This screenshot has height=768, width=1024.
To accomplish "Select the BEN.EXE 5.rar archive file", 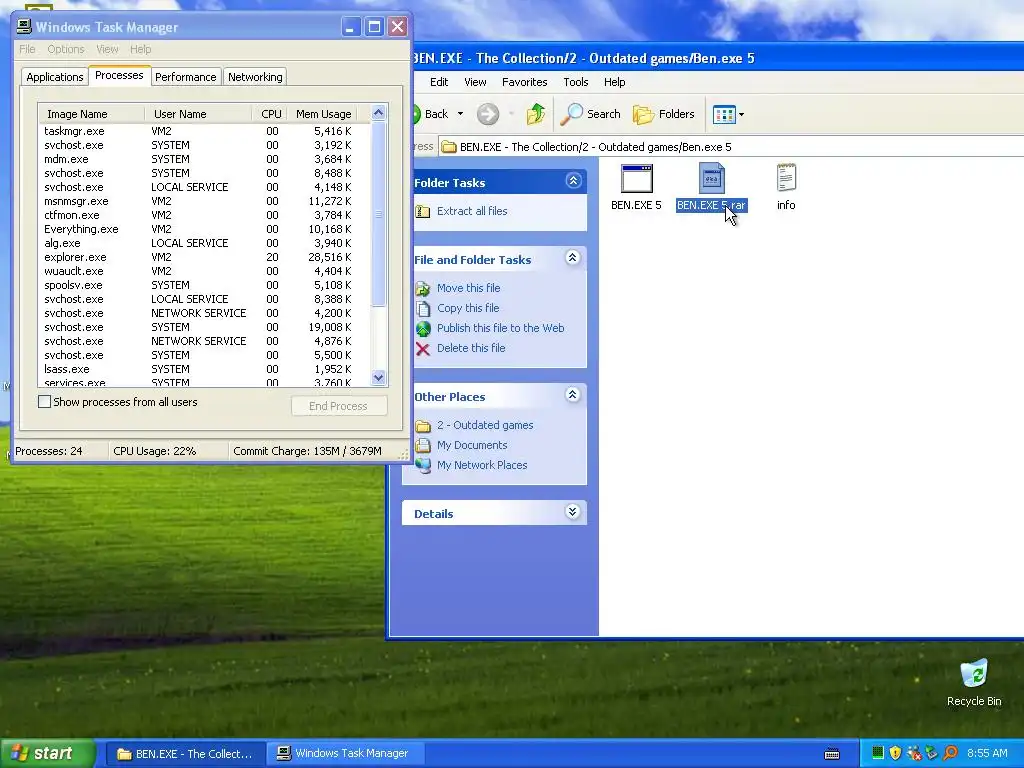I will pos(711,186).
